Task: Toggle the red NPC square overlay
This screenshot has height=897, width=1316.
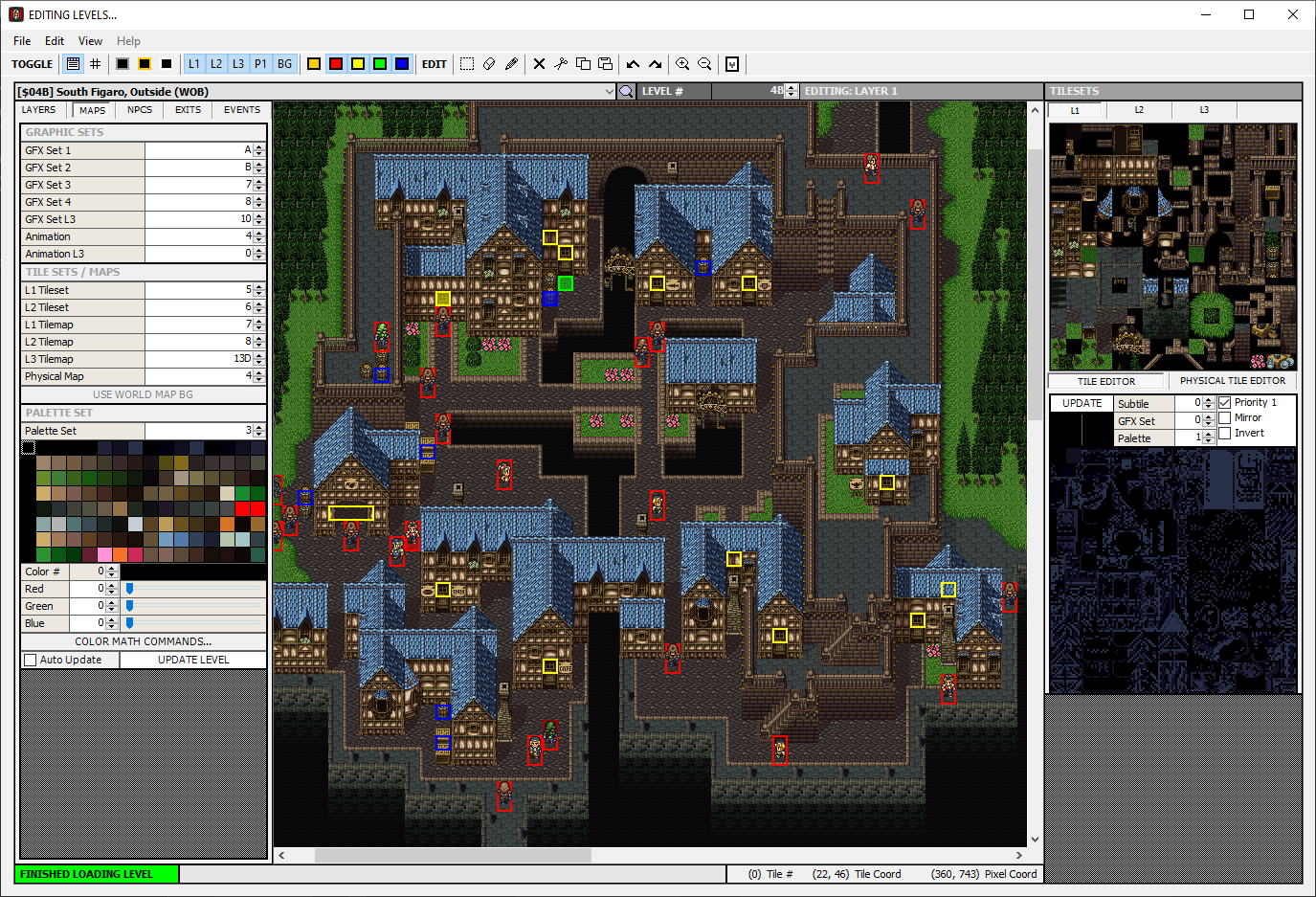Action: [x=336, y=64]
